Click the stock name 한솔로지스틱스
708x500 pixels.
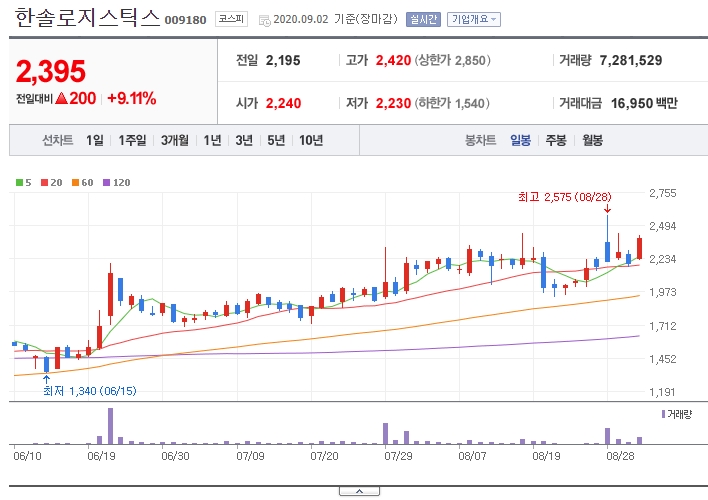[88, 18]
